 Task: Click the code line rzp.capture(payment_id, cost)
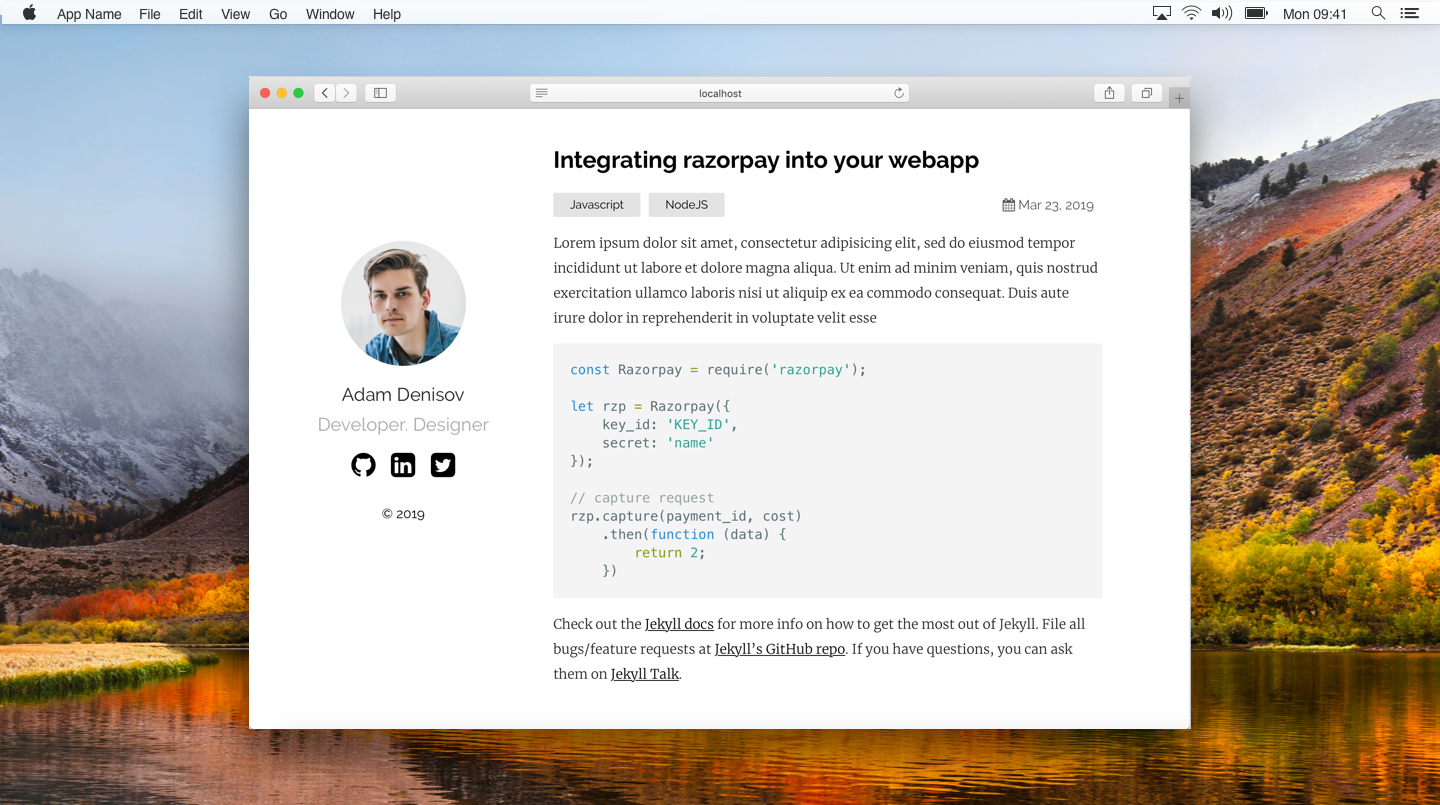686,516
